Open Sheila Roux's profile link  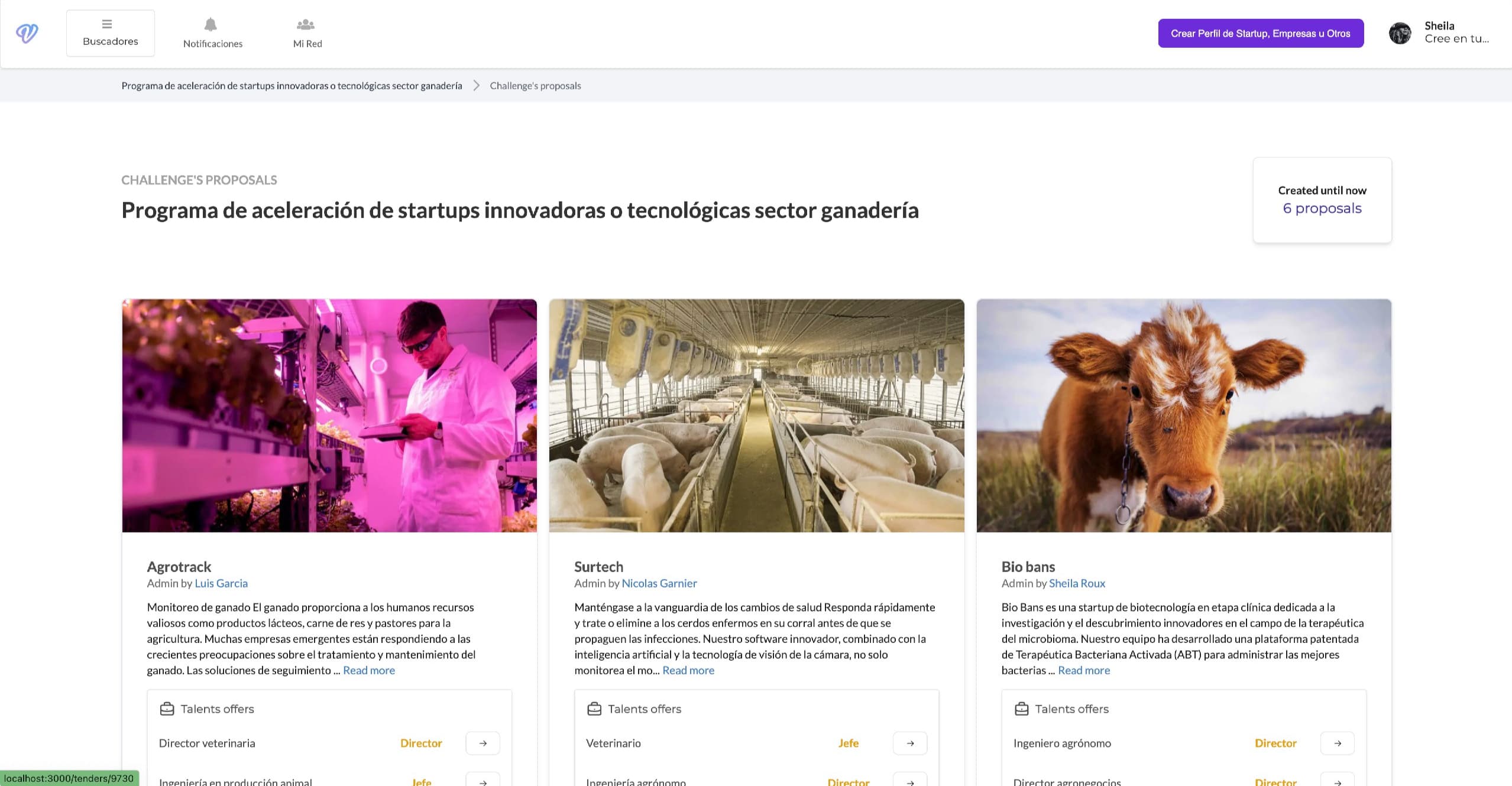1077,583
